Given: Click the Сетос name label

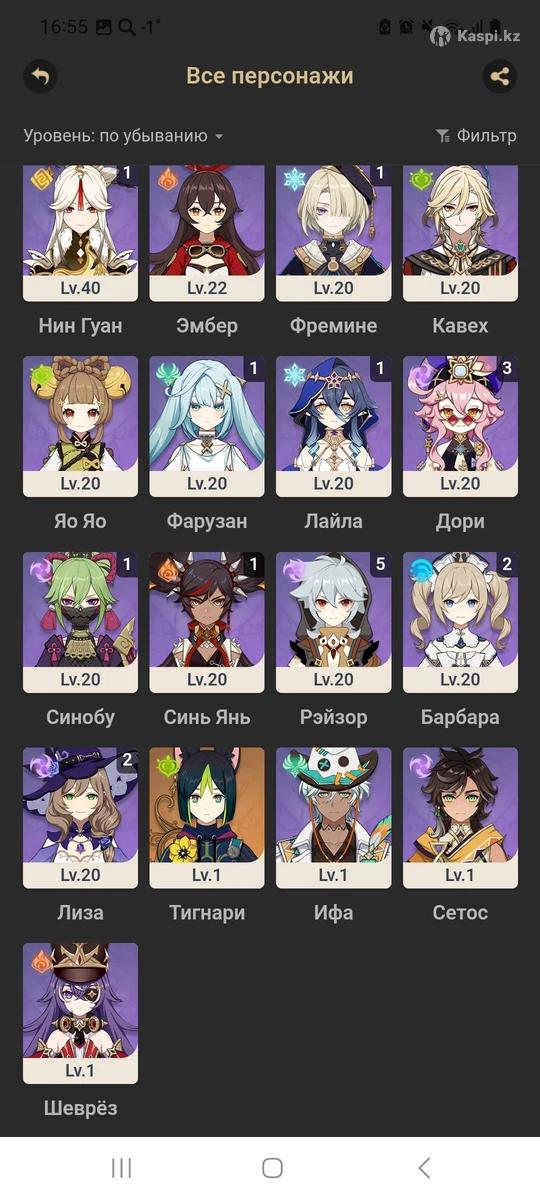Looking at the screenshot, I should [461, 912].
